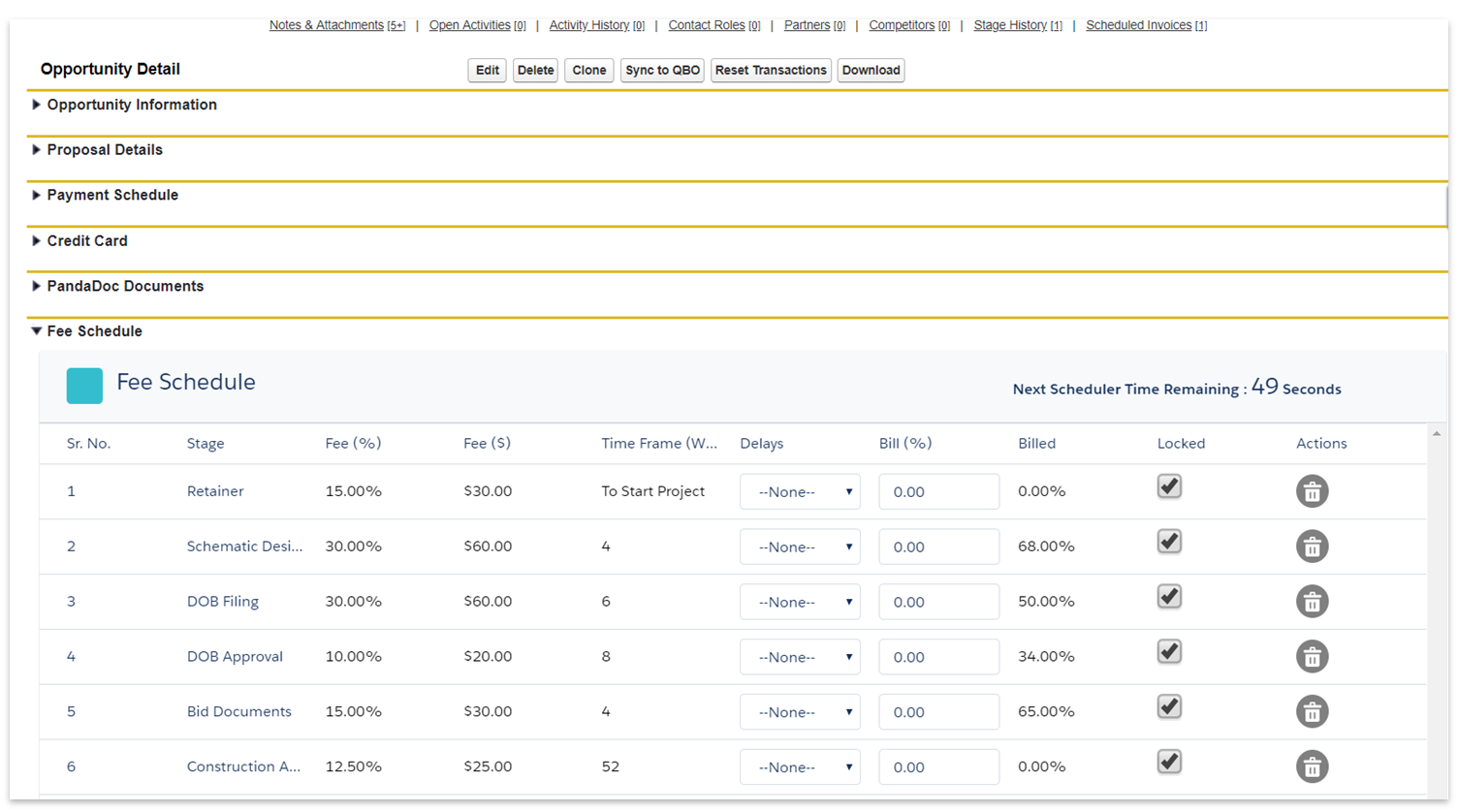Open Delays dropdown for Schematic Design
This screenshot has width=1458, height=812.
pos(800,547)
